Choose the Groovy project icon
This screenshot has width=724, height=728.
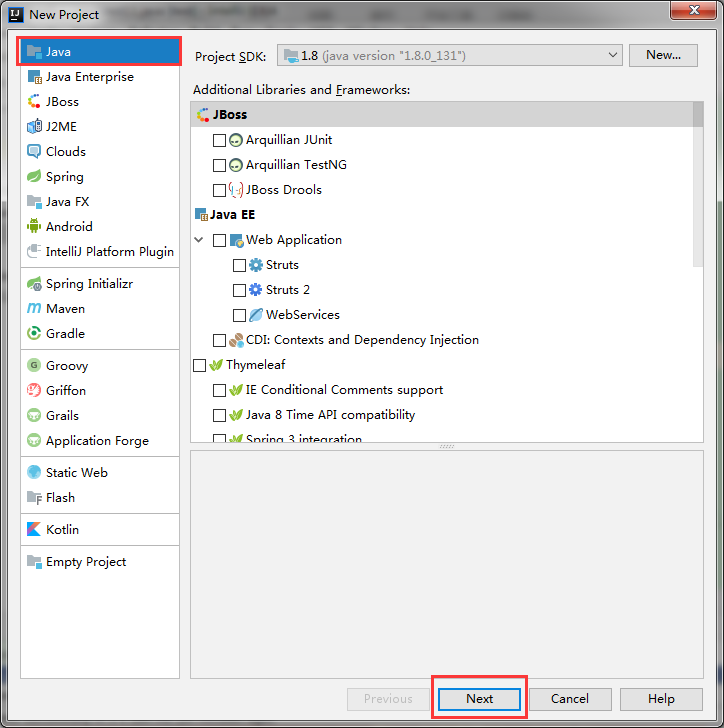34,365
